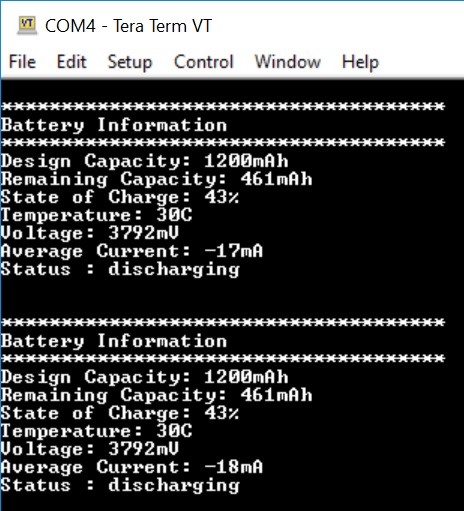Click Status discharging below -17mA line
This screenshot has width=464, height=511.
pyautogui.click(x=120, y=270)
